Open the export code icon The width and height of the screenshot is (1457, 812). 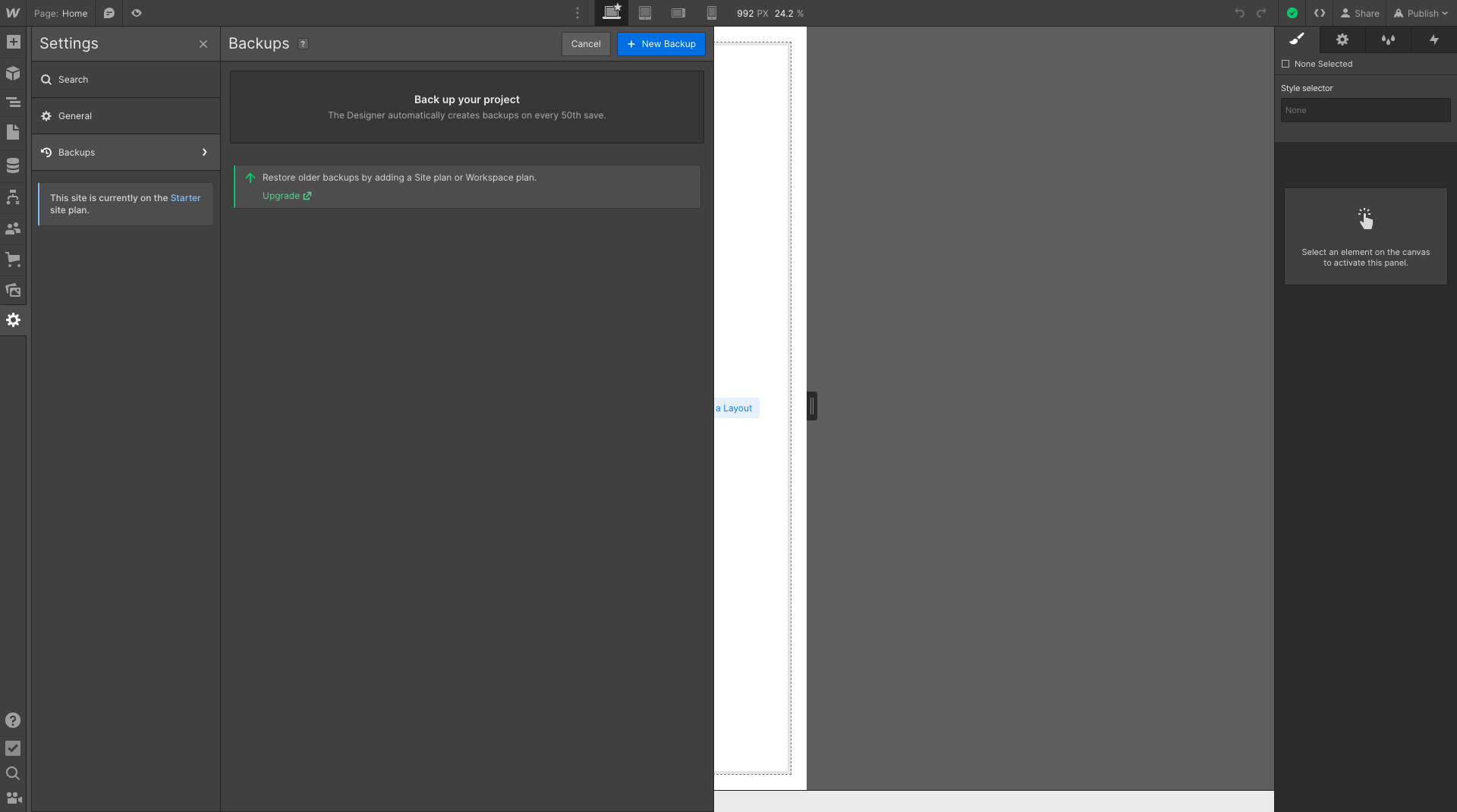coord(1320,13)
